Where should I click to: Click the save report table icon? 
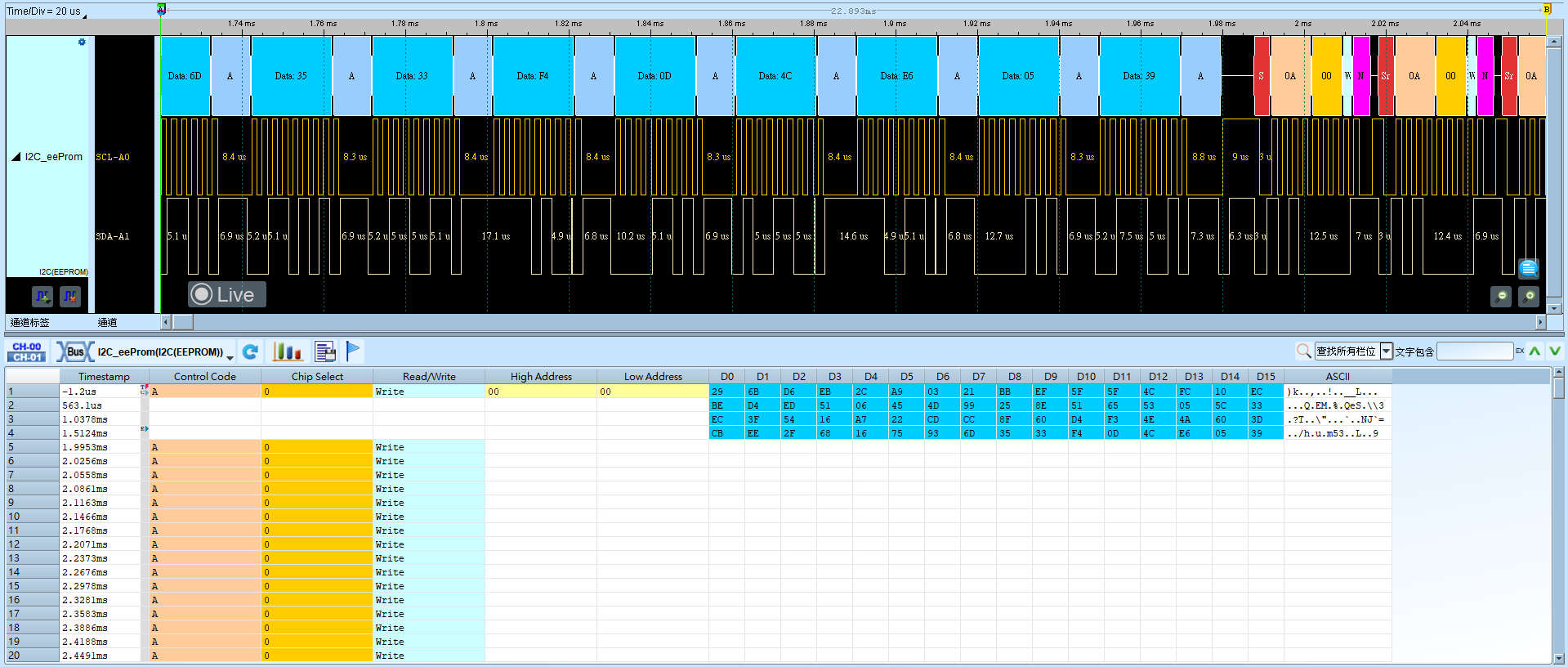[x=325, y=351]
